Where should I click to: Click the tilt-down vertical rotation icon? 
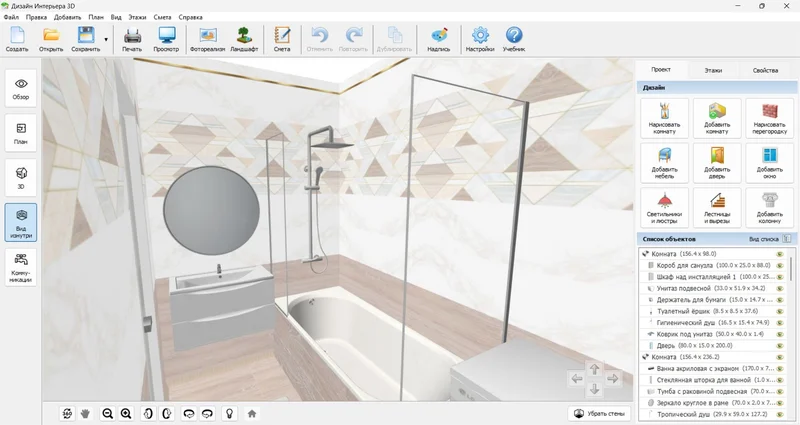point(167,413)
